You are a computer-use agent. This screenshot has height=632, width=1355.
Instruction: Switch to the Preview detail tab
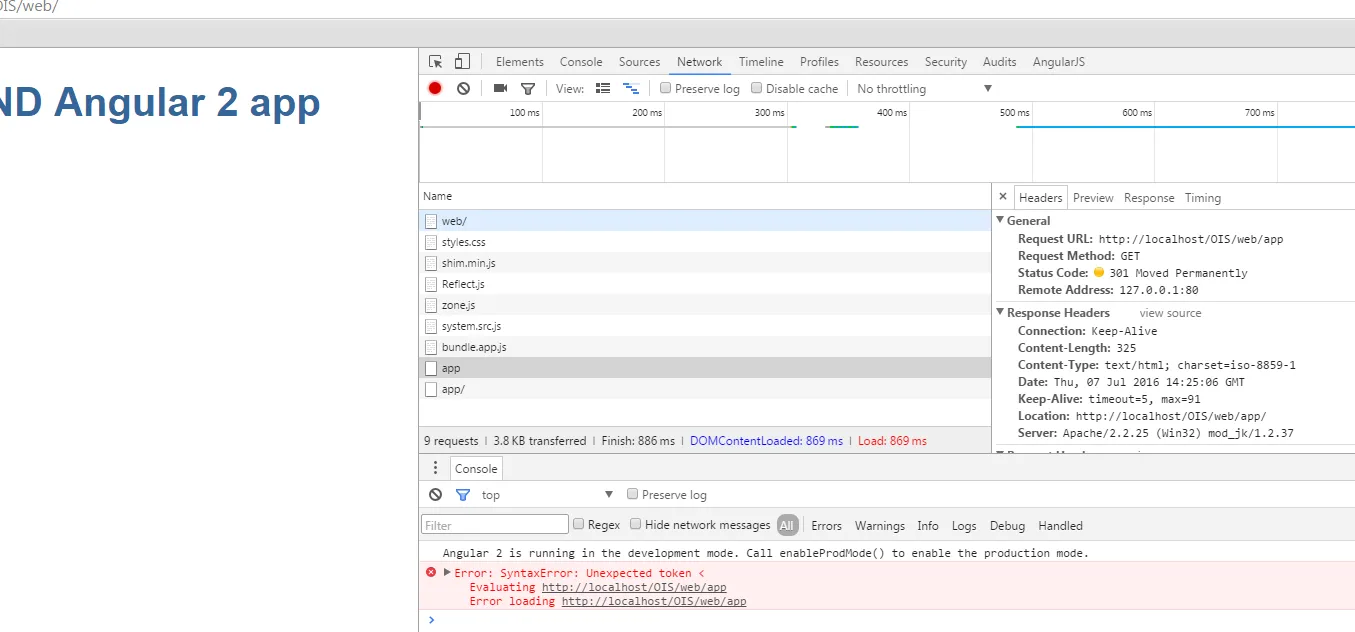(x=1093, y=197)
